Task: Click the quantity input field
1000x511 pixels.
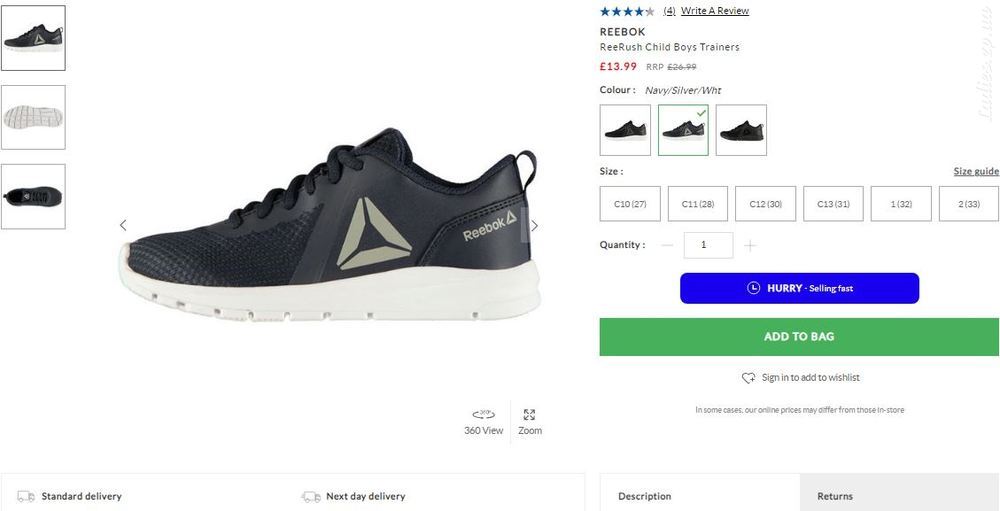Action: (709, 245)
